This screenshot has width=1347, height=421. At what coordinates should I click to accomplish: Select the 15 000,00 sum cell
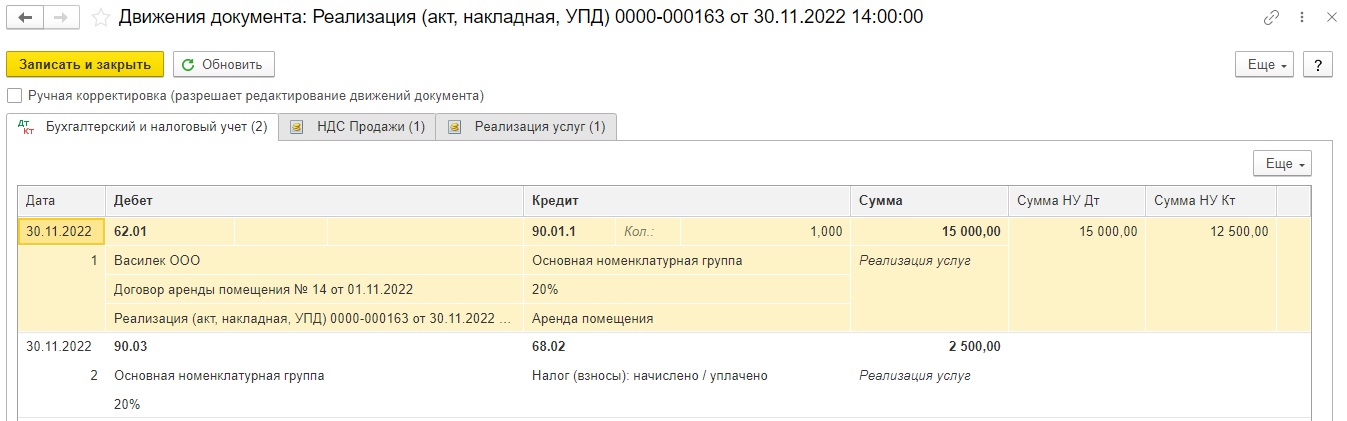929,231
